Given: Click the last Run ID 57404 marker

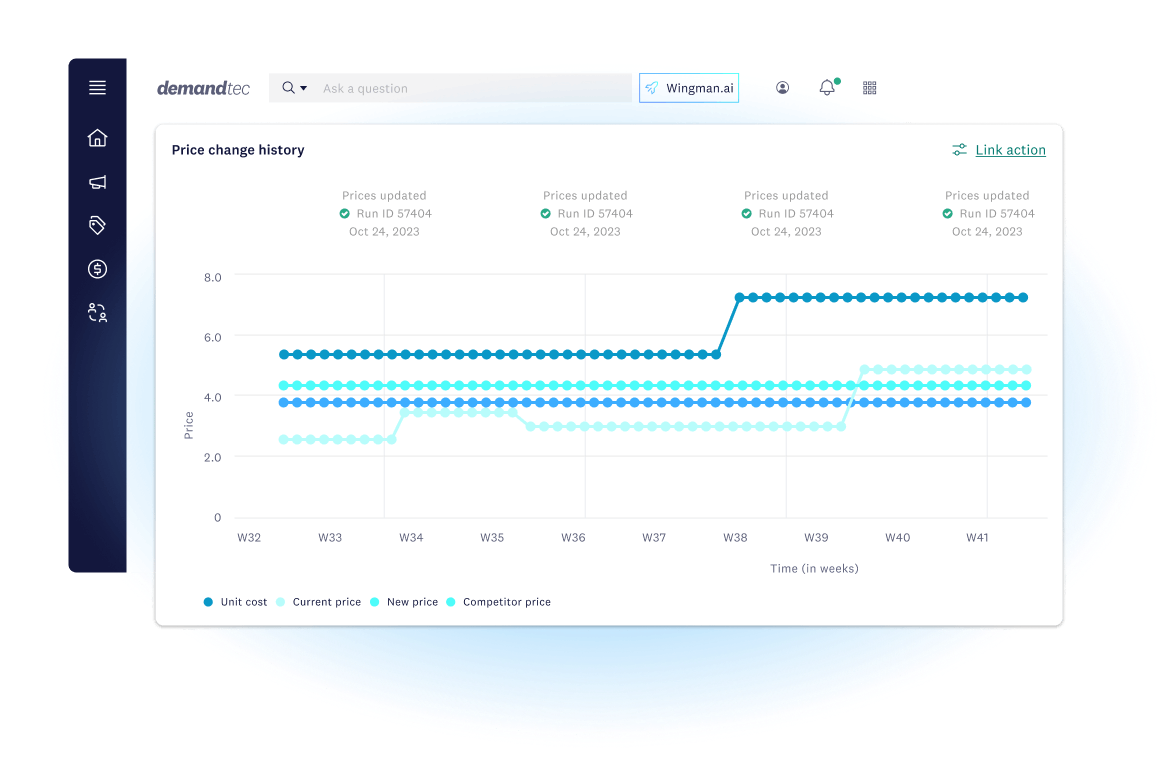Looking at the screenshot, I should click(987, 214).
